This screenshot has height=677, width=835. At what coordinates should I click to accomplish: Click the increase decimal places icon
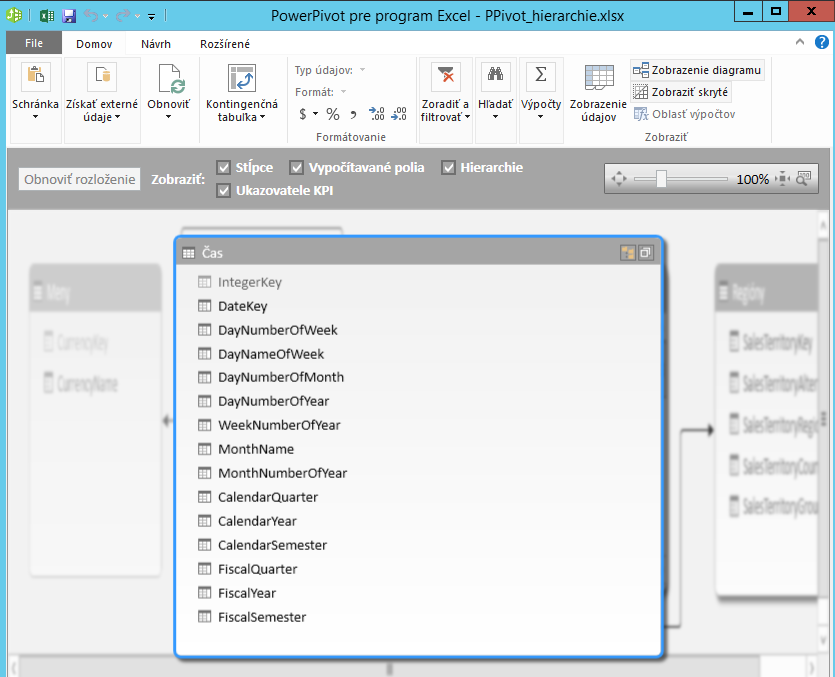[x=376, y=113]
